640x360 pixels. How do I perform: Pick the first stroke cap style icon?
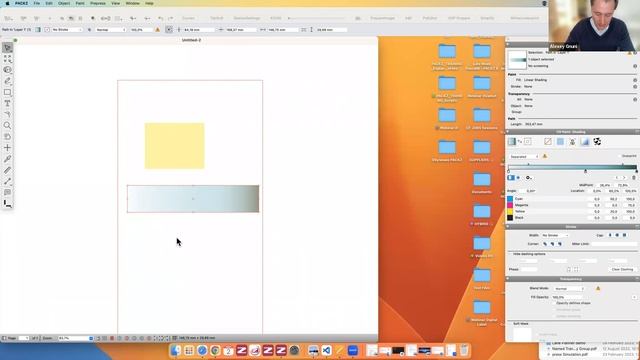[610, 236]
